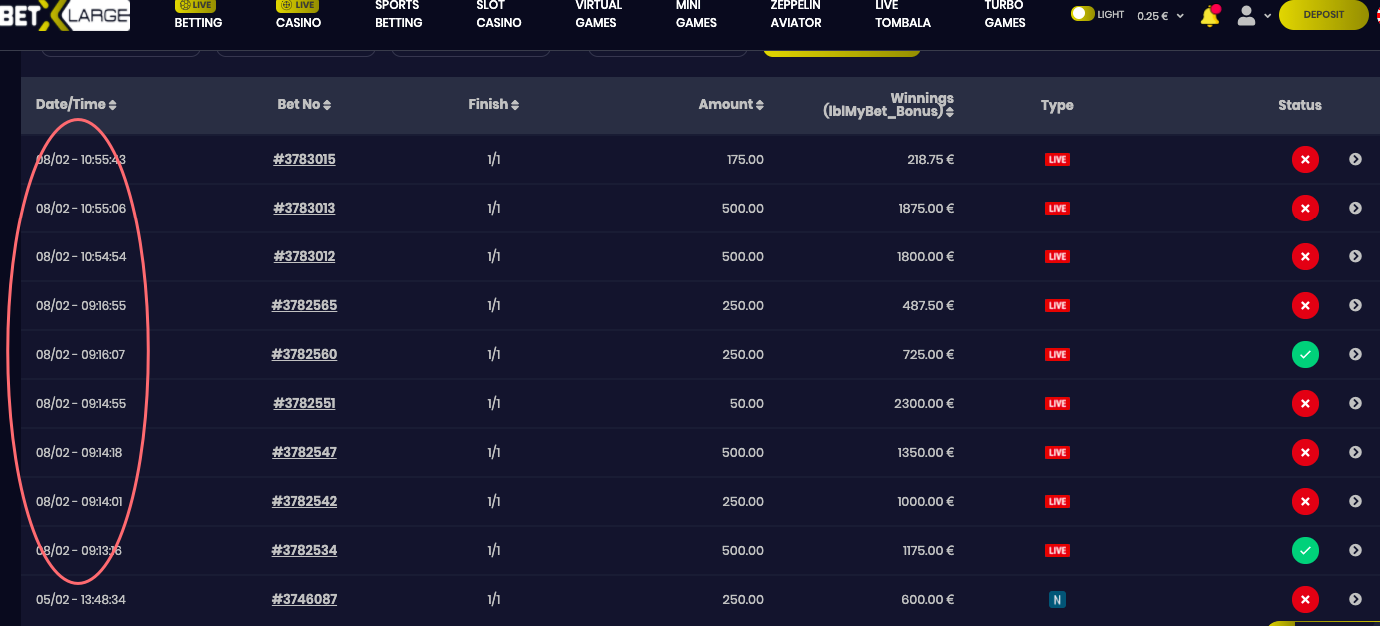The image size is (1380, 626).
Task: Expand details arrow for bet #3783012
Action: pos(1355,257)
